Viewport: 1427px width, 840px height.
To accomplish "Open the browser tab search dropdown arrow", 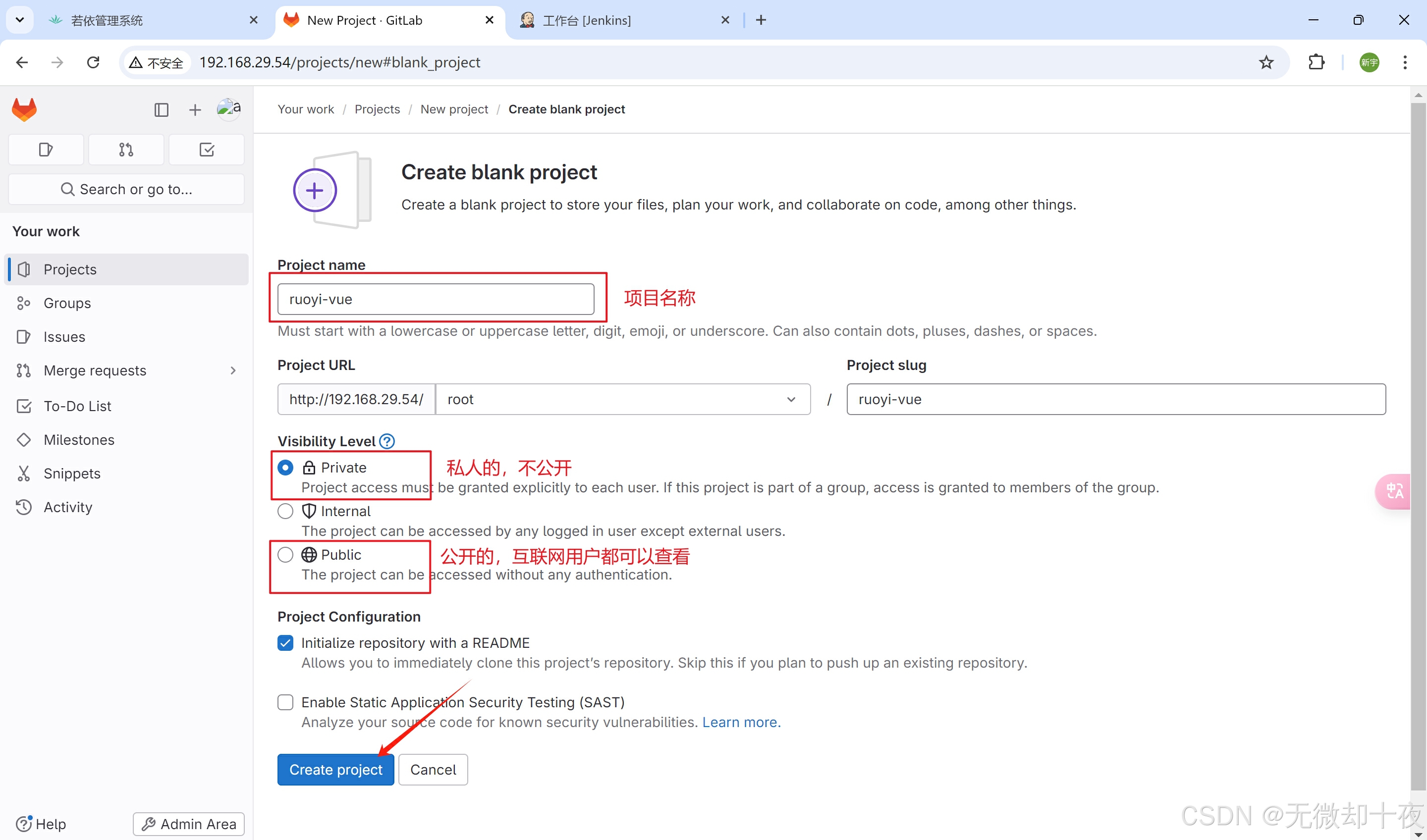I will click(x=20, y=20).
